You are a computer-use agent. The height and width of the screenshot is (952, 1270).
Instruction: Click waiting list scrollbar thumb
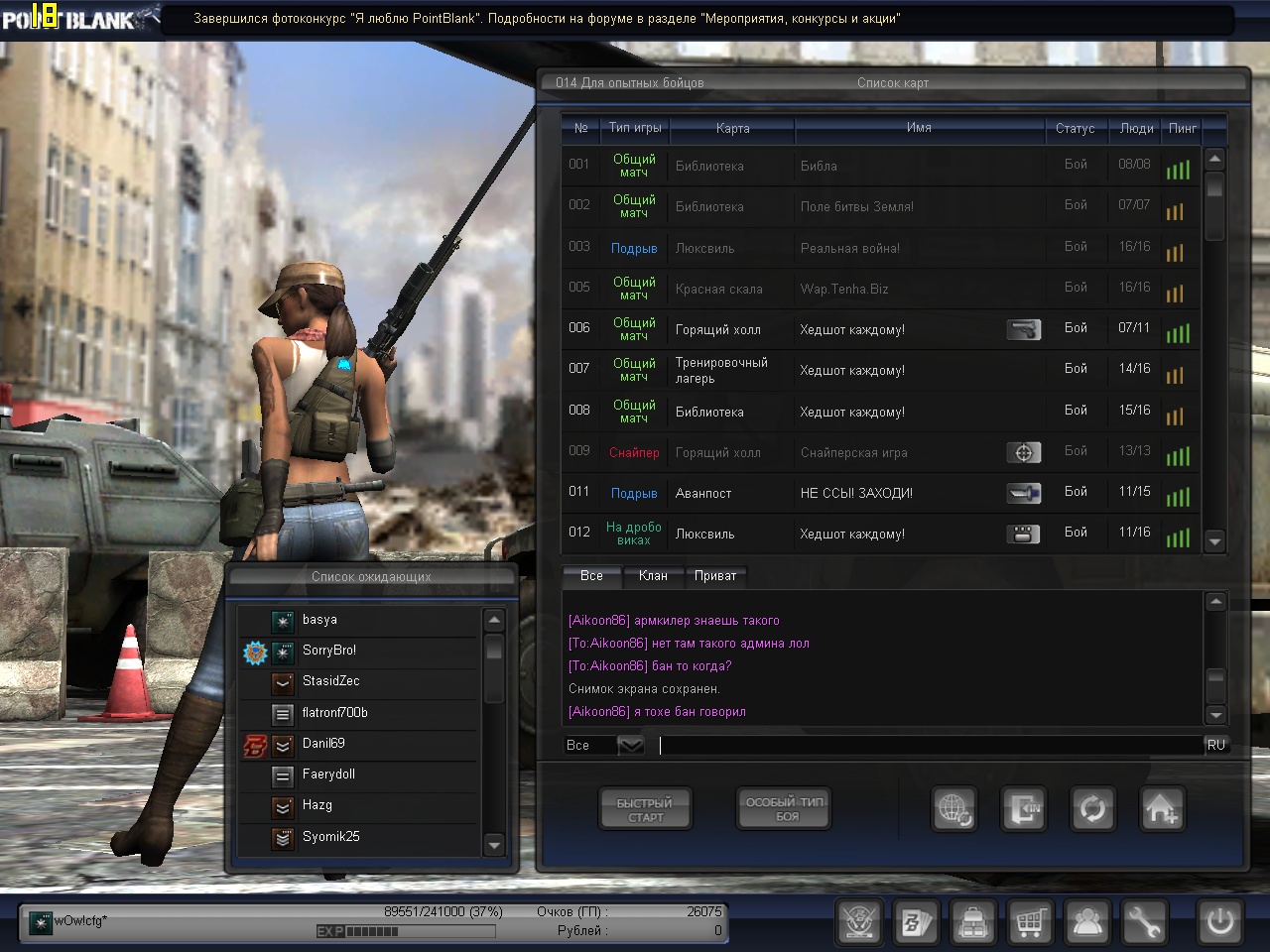pos(494,667)
